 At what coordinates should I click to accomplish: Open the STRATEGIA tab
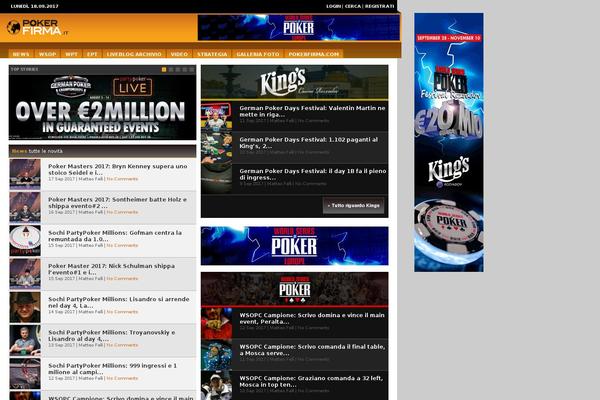(212, 54)
